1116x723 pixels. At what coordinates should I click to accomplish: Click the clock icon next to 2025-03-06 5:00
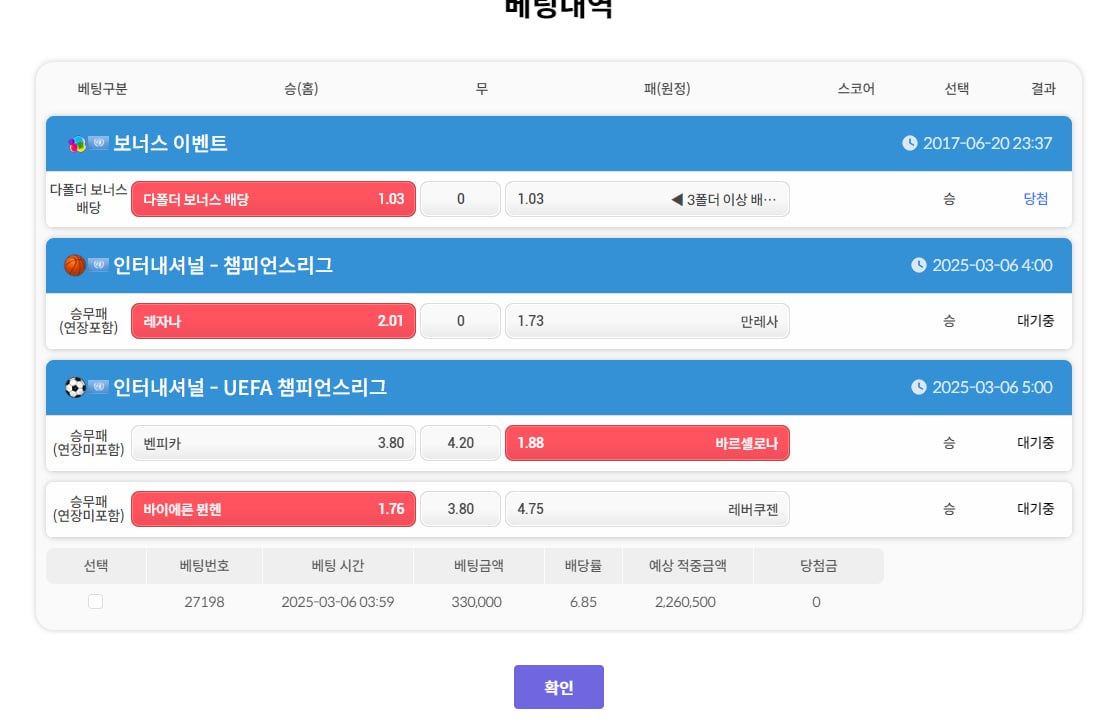coord(919,387)
